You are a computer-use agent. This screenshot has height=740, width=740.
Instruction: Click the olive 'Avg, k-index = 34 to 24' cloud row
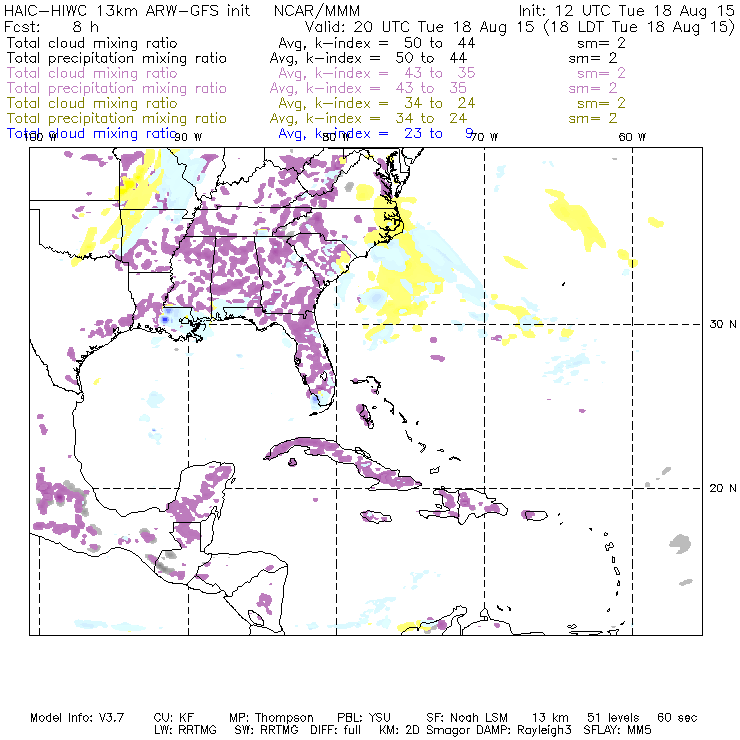coord(377,103)
